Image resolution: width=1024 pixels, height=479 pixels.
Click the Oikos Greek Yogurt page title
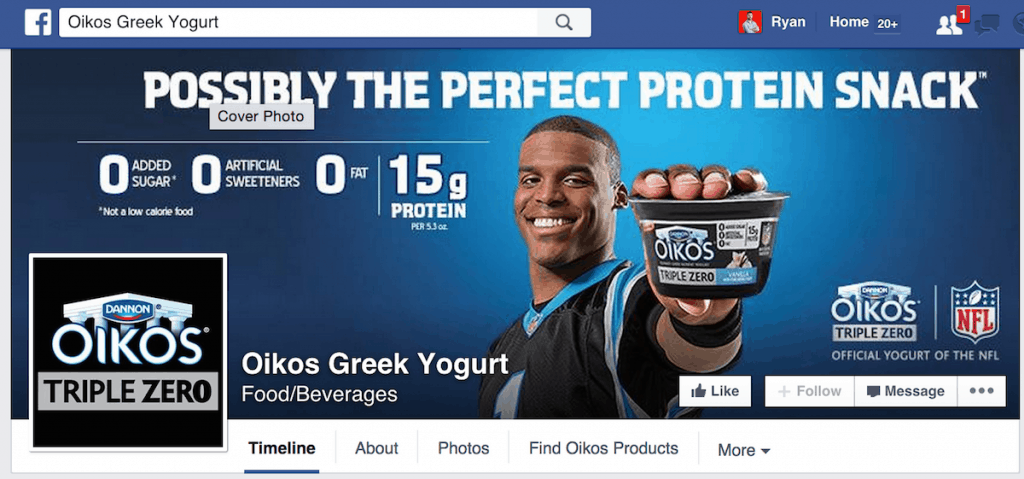[x=375, y=364]
